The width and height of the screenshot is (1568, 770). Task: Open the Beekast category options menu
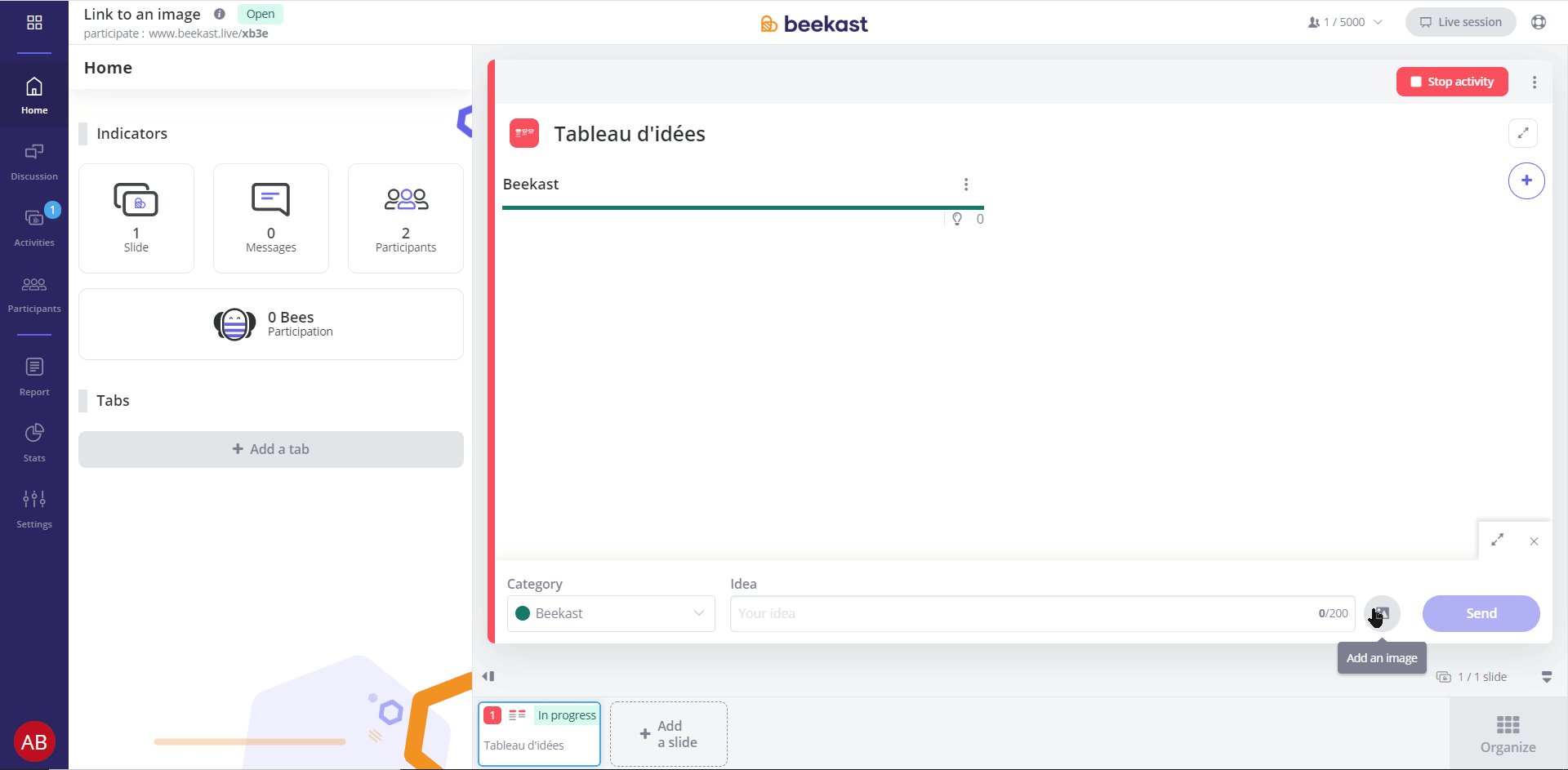click(x=966, y=185)
